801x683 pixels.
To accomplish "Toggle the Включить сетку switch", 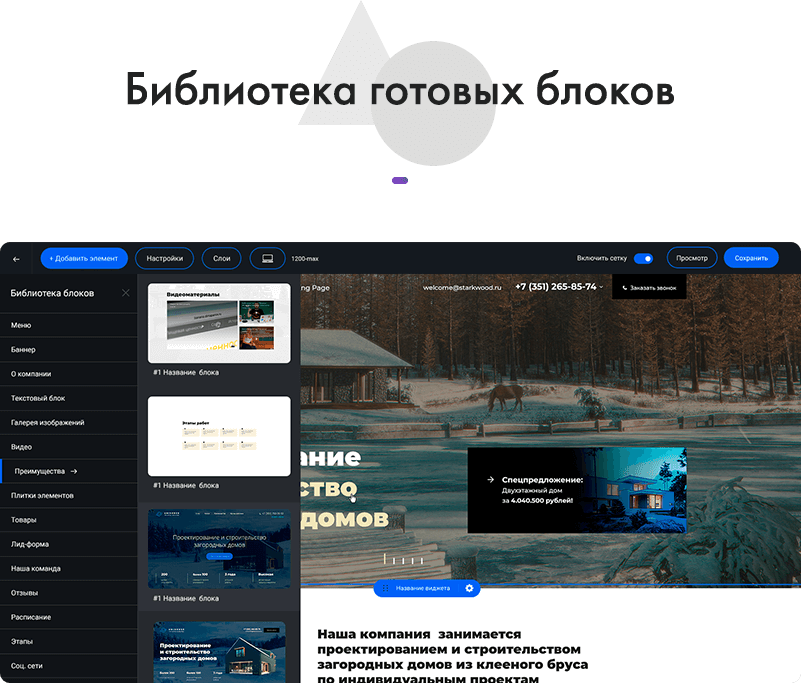I will click(643, 258).
